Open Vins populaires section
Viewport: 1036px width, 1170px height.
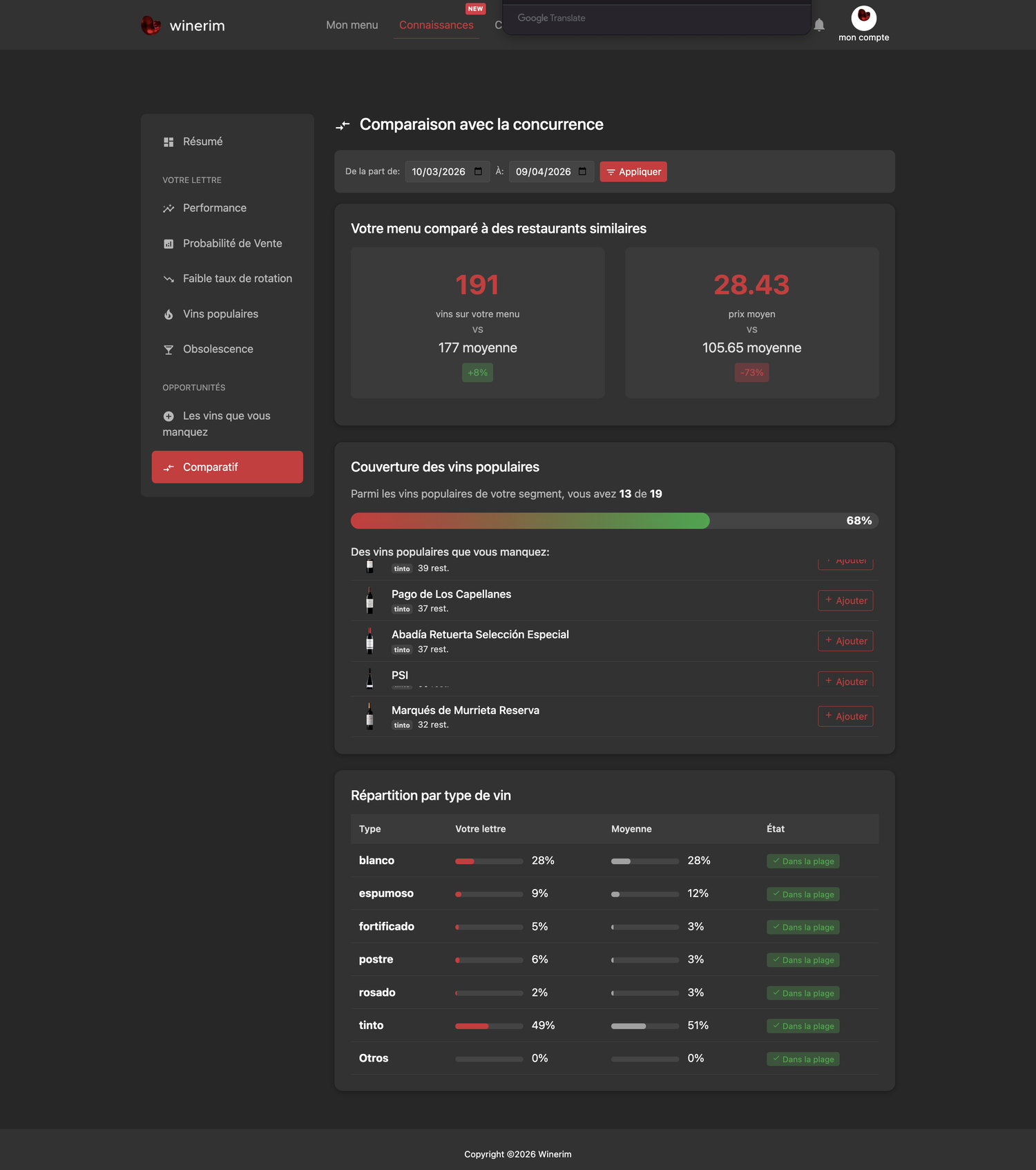pos(227,314)
